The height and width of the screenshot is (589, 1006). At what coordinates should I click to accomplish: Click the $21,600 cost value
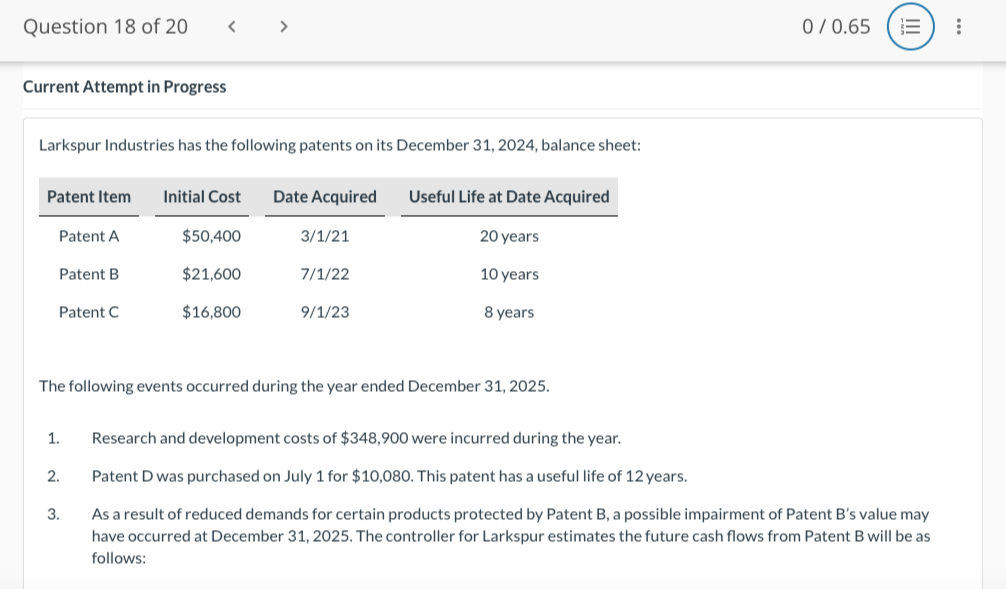click(x=212, y=274)
